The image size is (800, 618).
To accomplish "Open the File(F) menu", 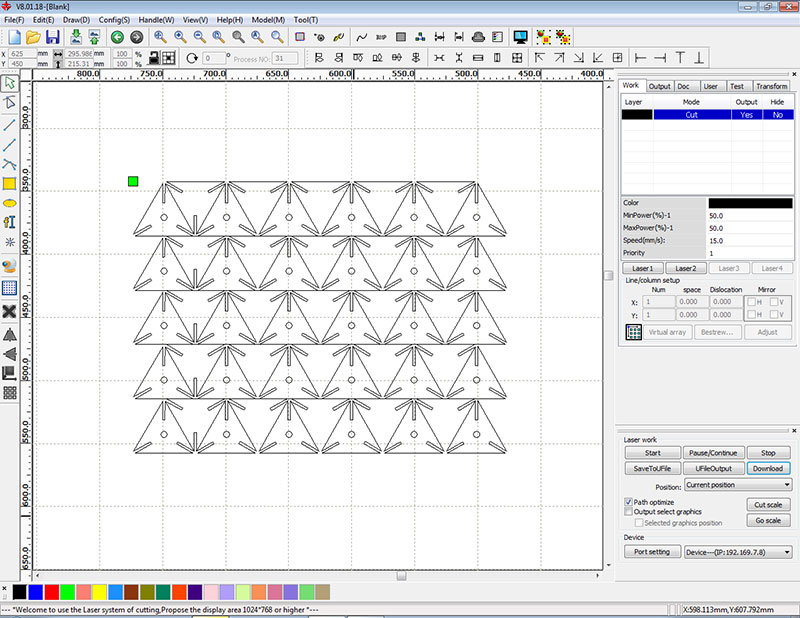I will pyautogui.click(x=14, y=20).
